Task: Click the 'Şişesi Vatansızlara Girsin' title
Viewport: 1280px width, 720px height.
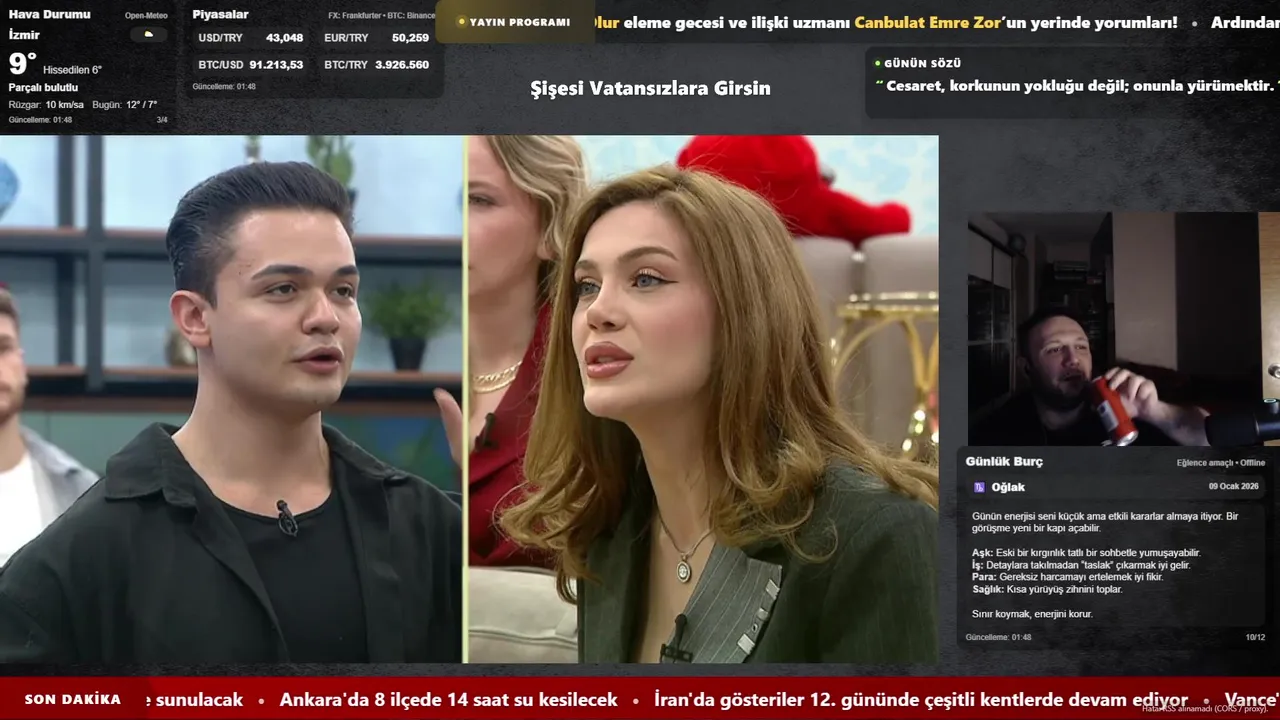Action: 650,88
